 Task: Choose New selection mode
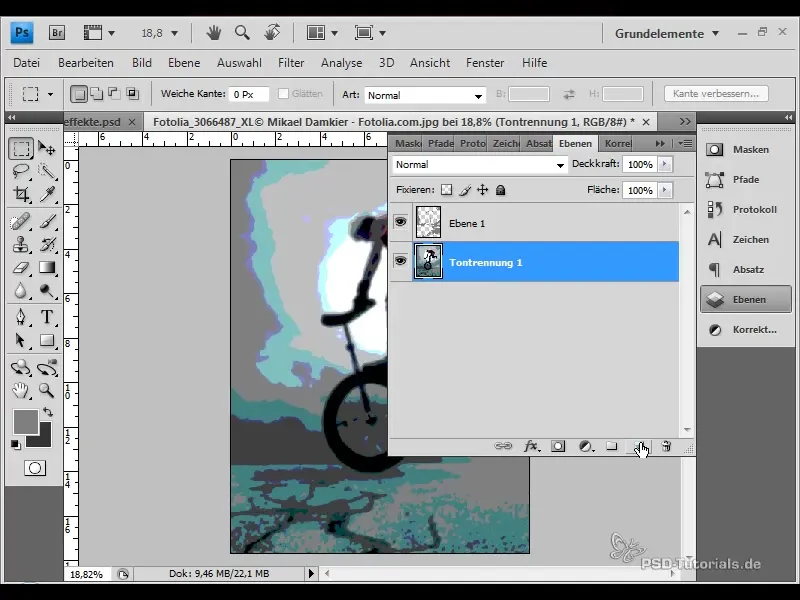click(x=79, y=94)
